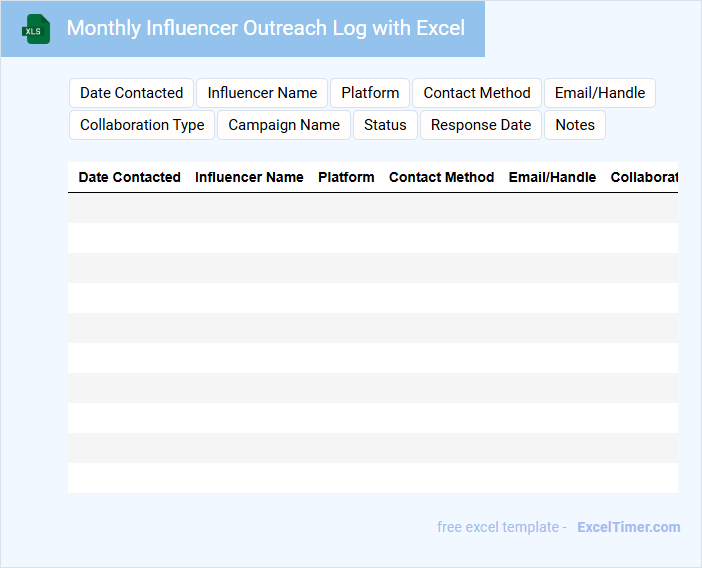Click the Email/Handle tag chip

pos(600,93)
